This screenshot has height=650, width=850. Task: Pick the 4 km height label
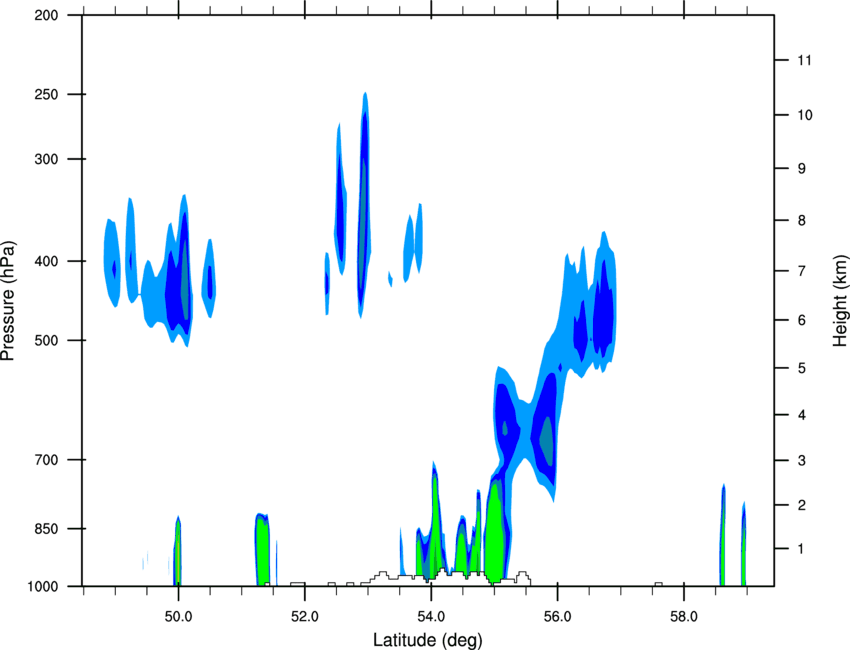[x=802, y=415]
